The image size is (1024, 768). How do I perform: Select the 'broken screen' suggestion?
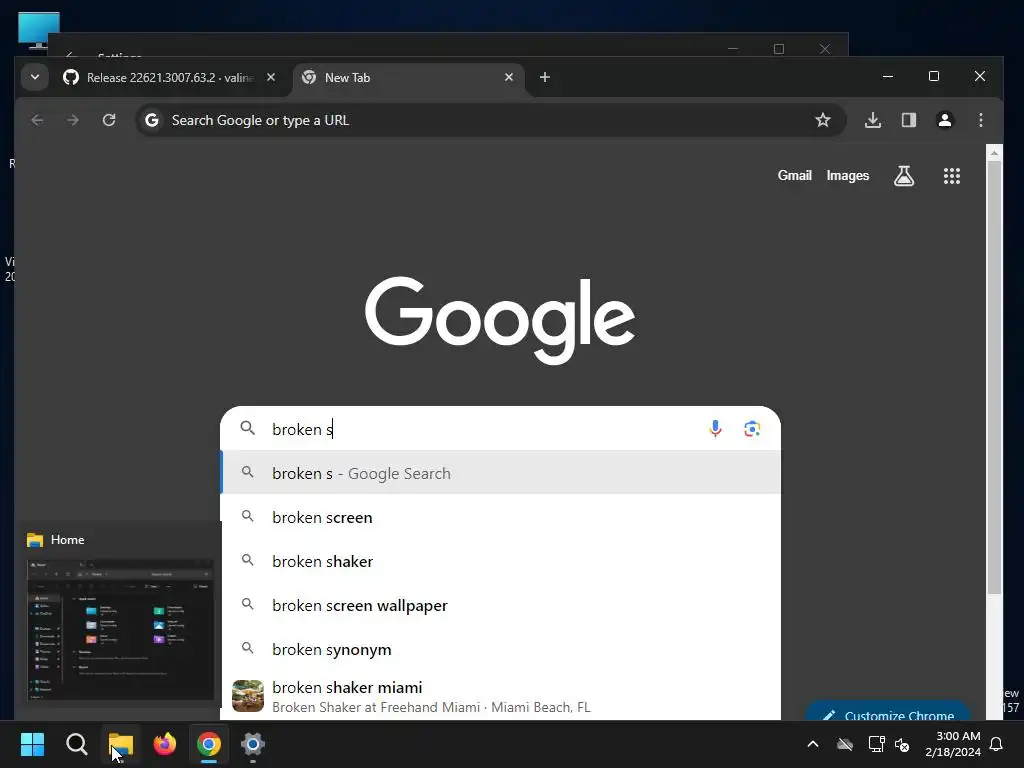click(501, 517)
